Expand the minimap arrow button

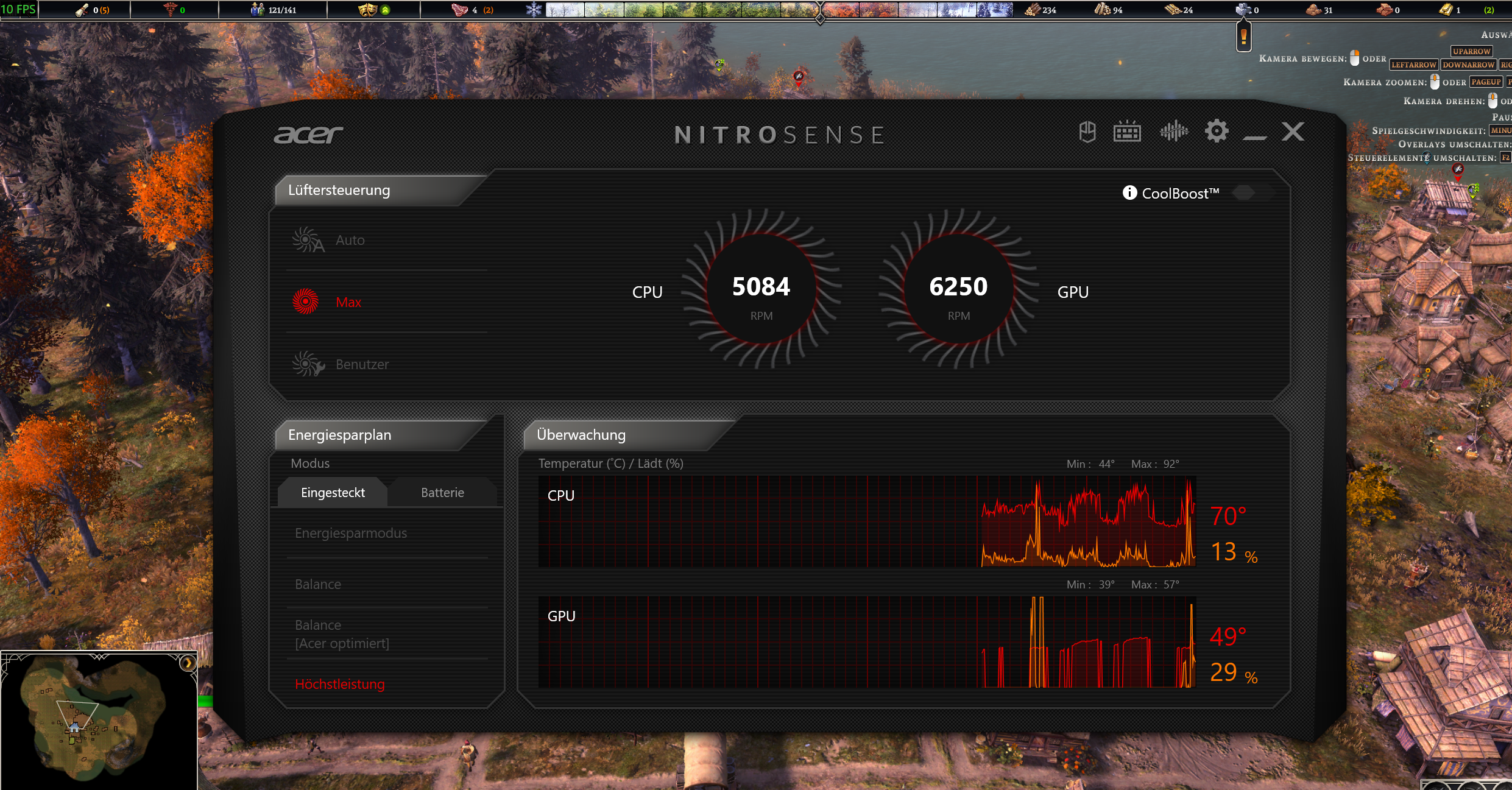point(188,663)
